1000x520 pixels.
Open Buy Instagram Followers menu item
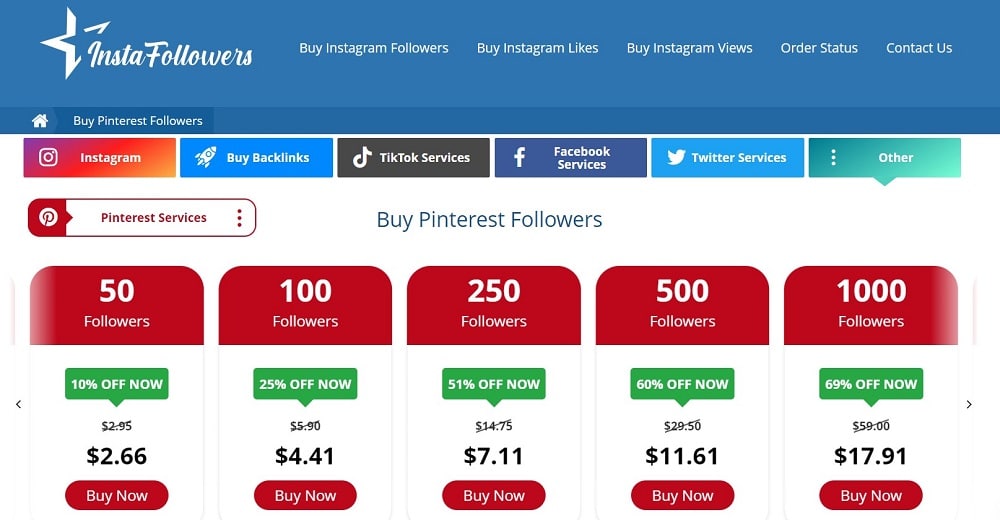coord(374,48)
